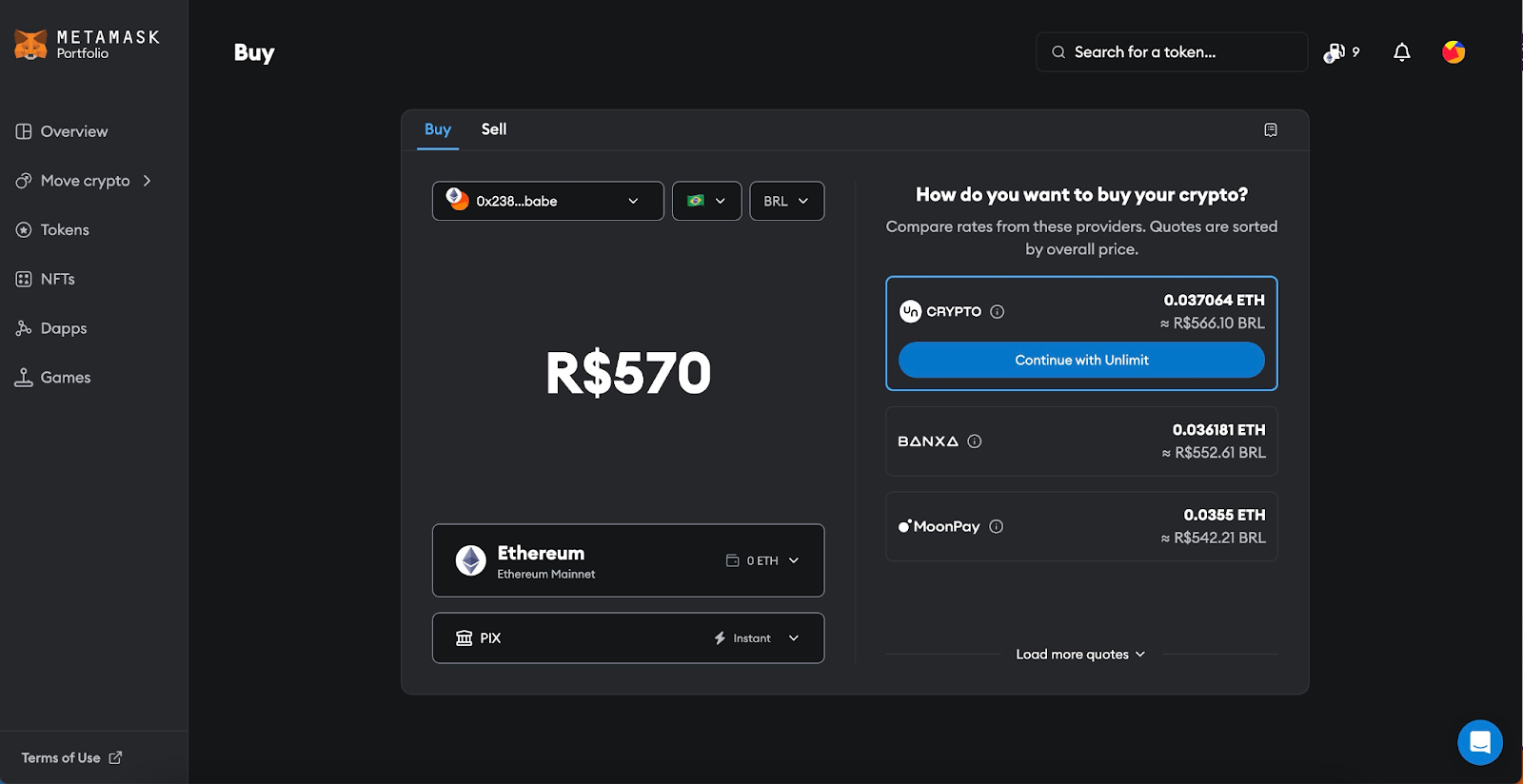Check gas prices via the gas pump icon
This screenshot has width=1523, height=784.
[1336, 52]
